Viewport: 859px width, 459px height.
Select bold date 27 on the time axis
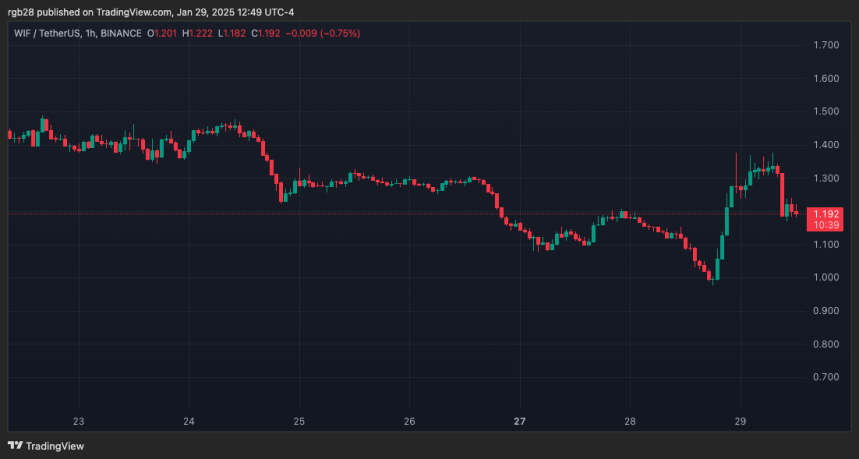(x=519, y=421)
